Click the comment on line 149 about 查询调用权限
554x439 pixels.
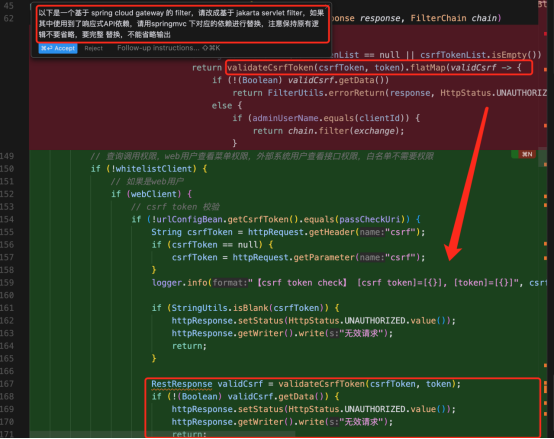click(262, 156)
